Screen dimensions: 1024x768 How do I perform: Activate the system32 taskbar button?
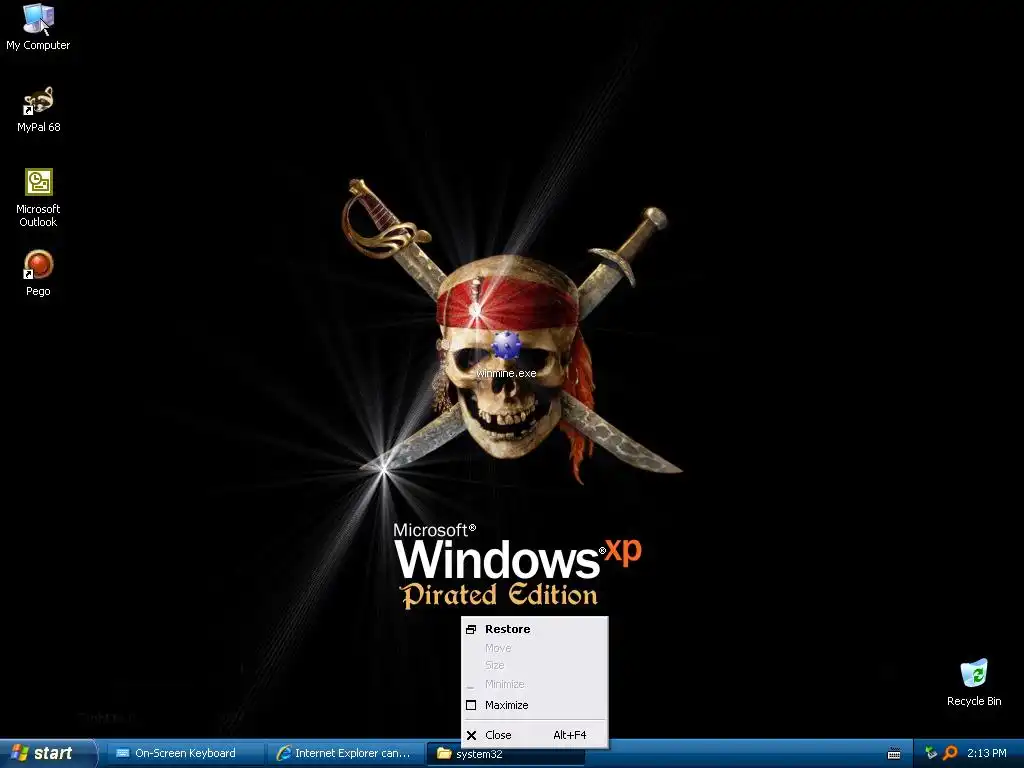(x=504, y=754)
